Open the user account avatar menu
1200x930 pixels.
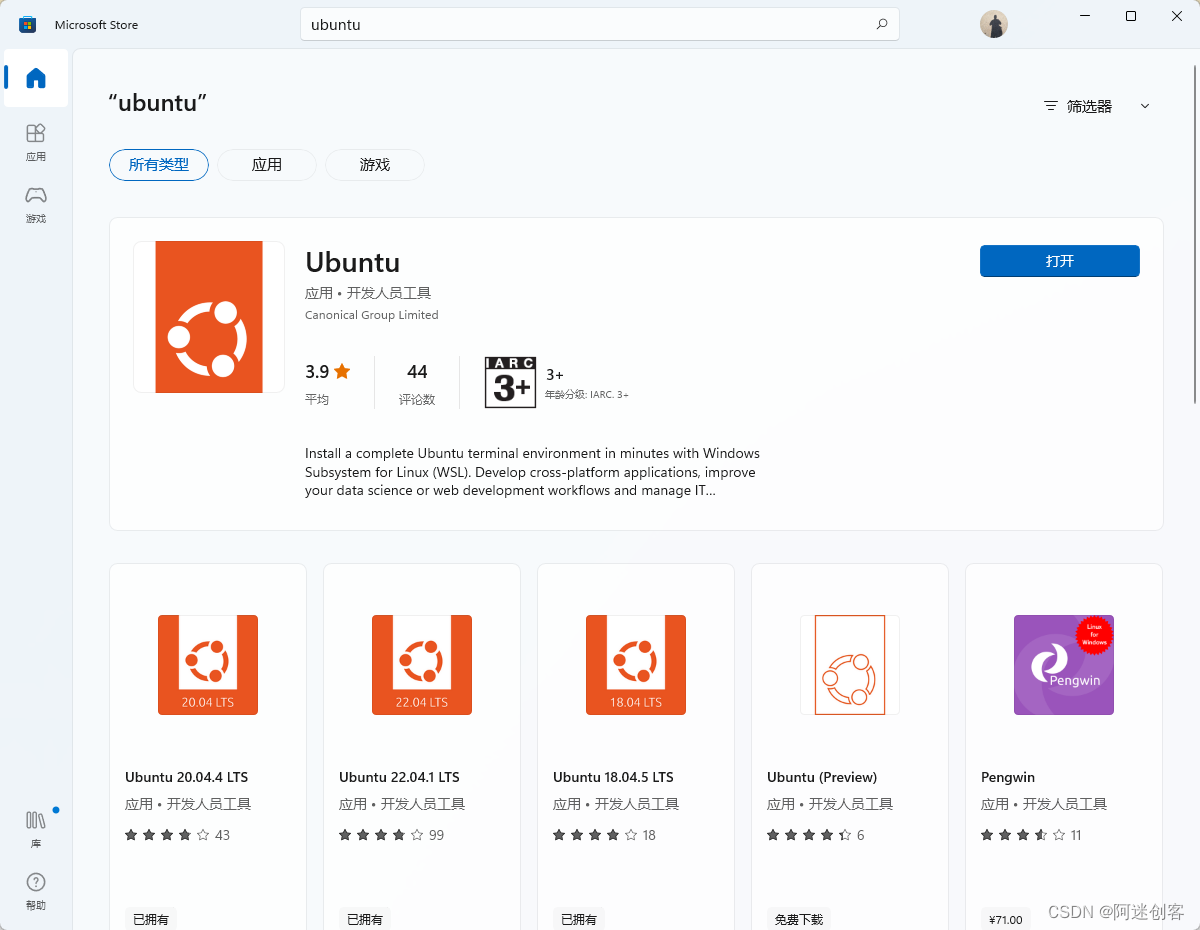[x=993, y=23]
